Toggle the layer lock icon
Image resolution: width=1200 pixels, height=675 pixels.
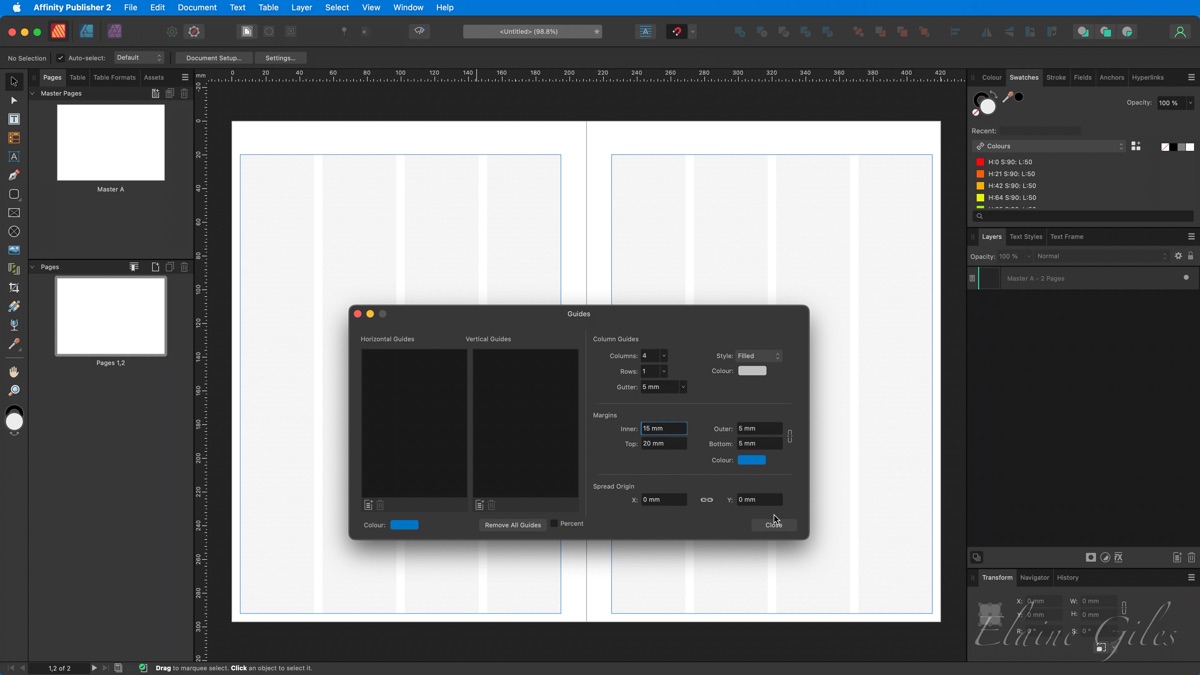[x=1190, y=256]
